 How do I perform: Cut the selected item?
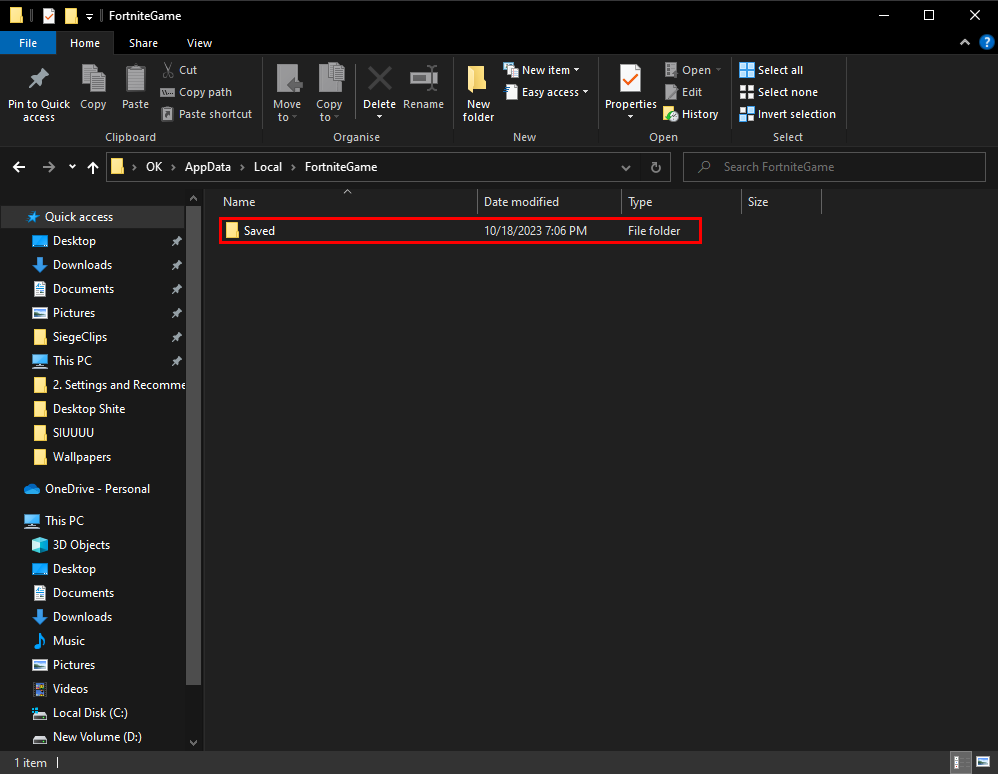tap(179, 70)
